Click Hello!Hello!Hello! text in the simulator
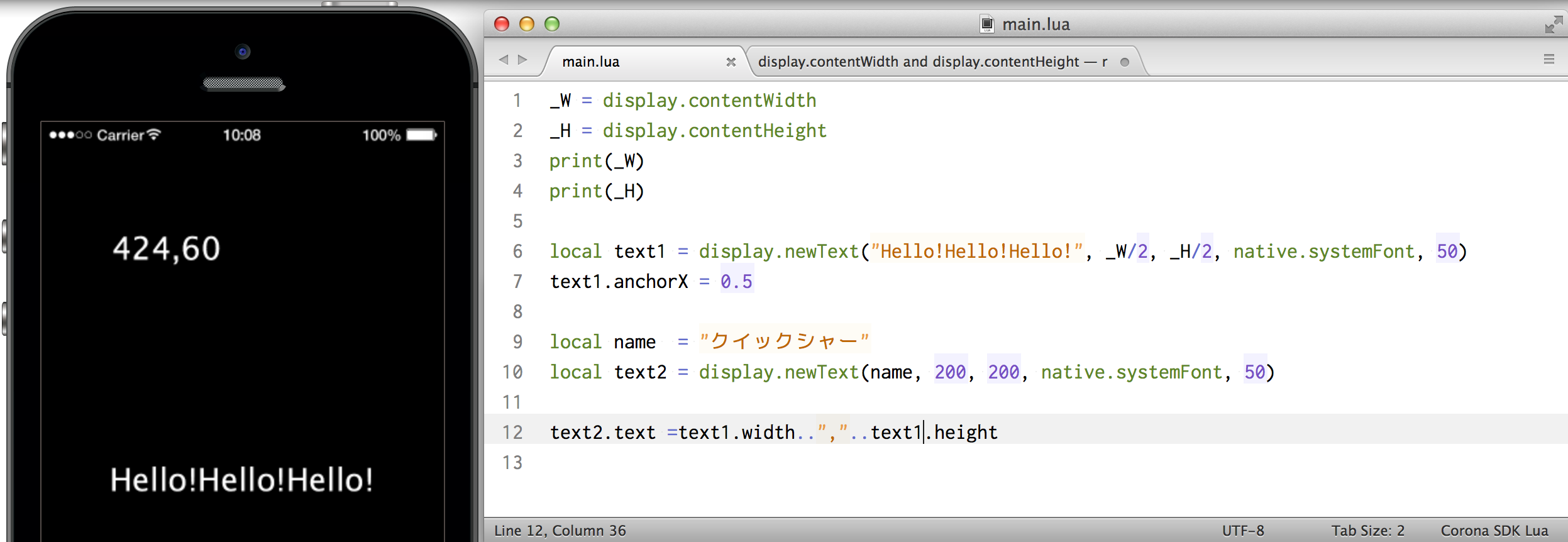 pos(241,480)
